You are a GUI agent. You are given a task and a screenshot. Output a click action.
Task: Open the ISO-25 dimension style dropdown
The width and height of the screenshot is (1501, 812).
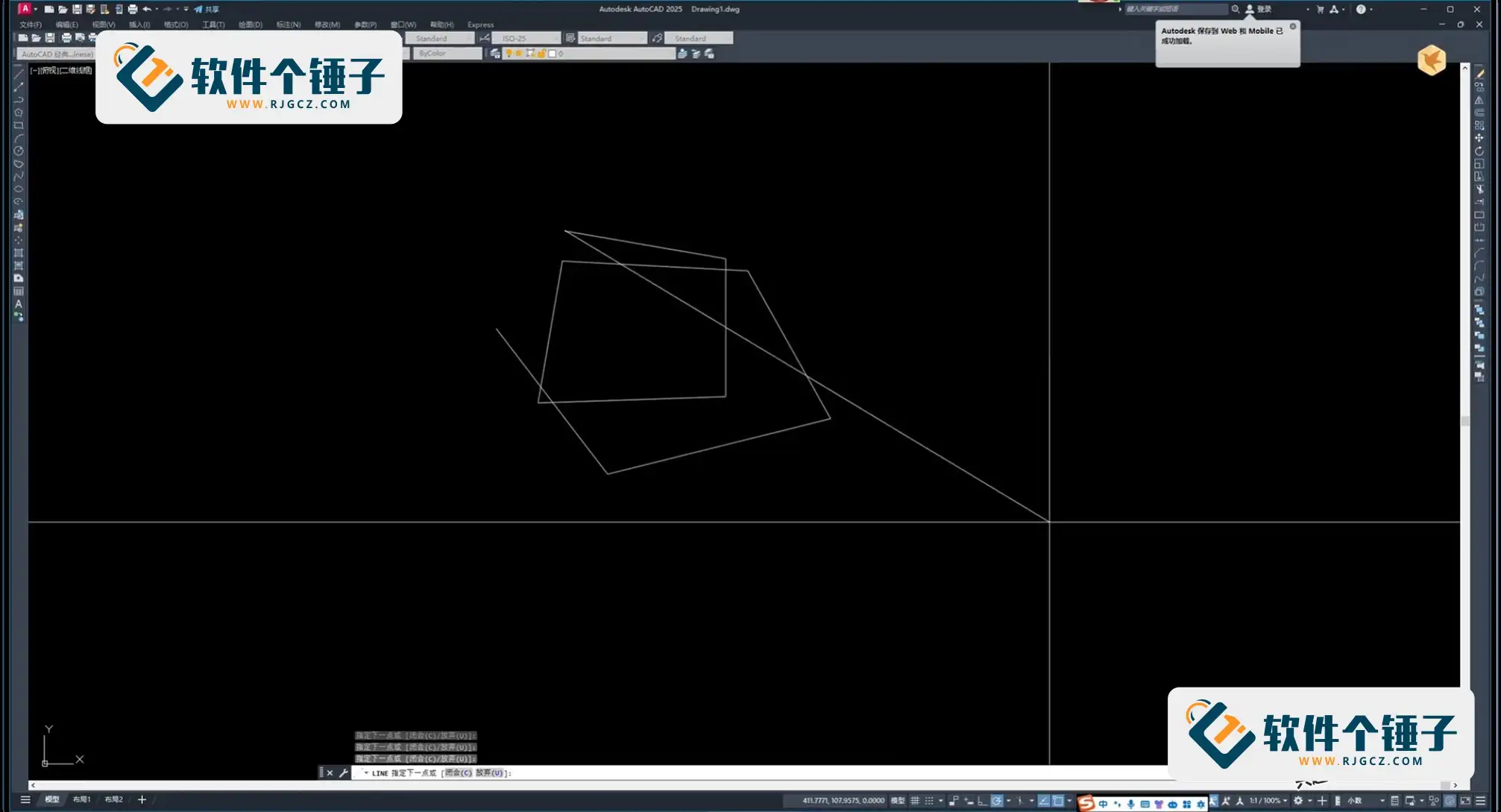pyautogui.click(x=526, y=37)
